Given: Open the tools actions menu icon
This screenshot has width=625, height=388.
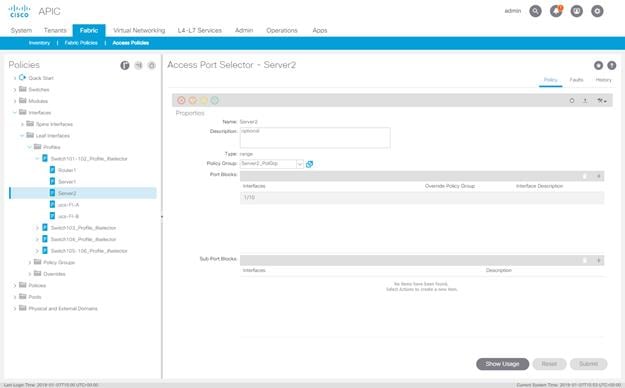Looking at the screenshot, I should 601,101.
